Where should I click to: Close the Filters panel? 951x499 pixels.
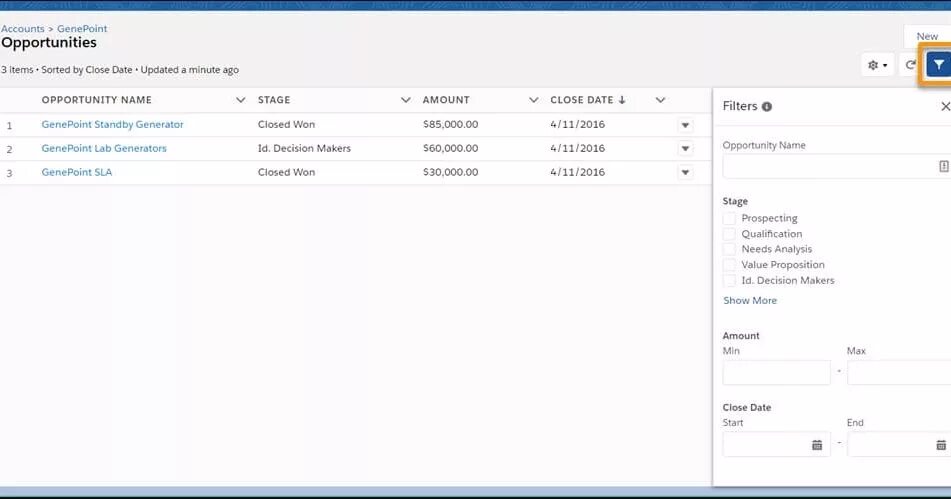[945, 107]
